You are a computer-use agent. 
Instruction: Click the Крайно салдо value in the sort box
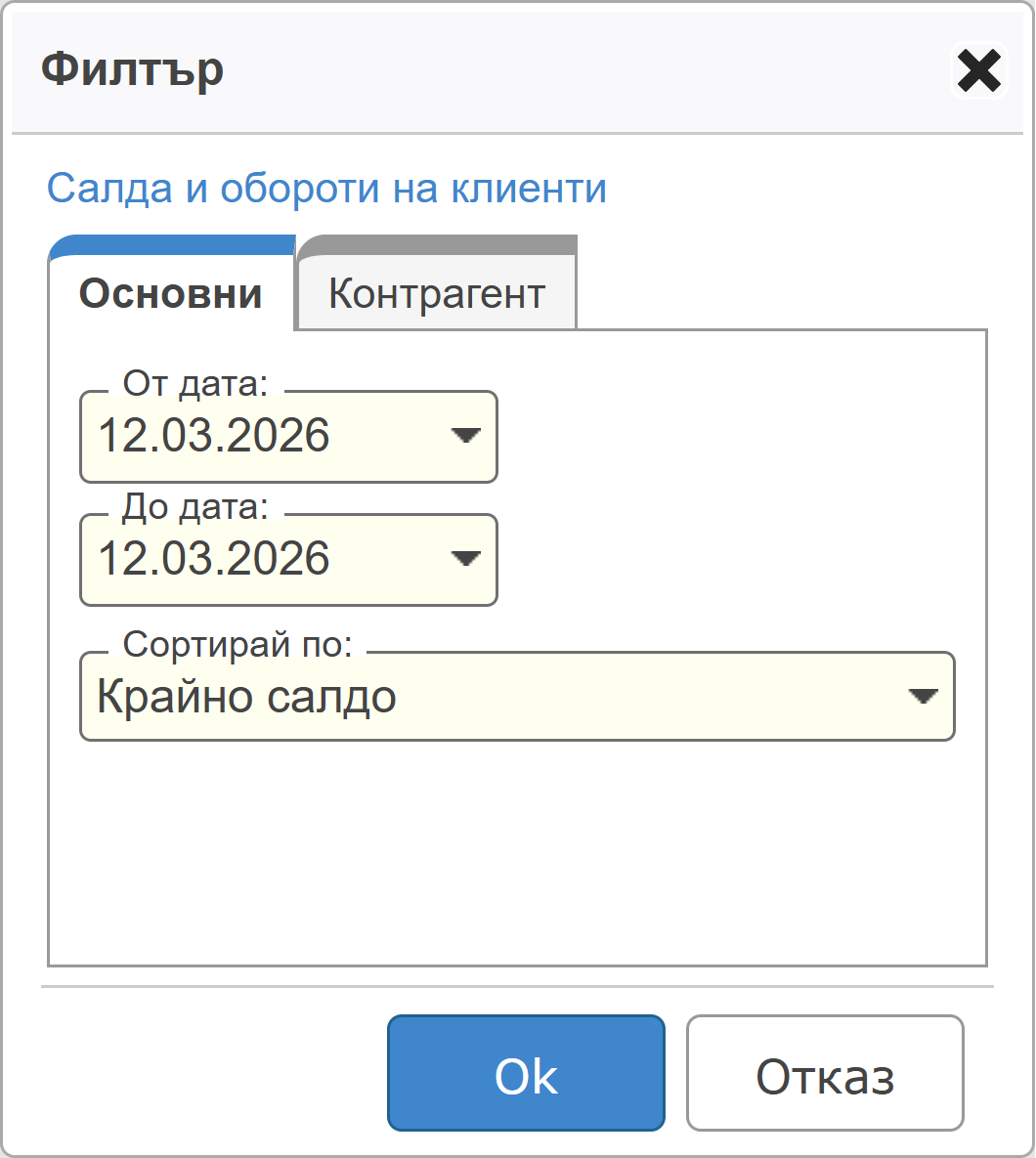click(247, 698)
